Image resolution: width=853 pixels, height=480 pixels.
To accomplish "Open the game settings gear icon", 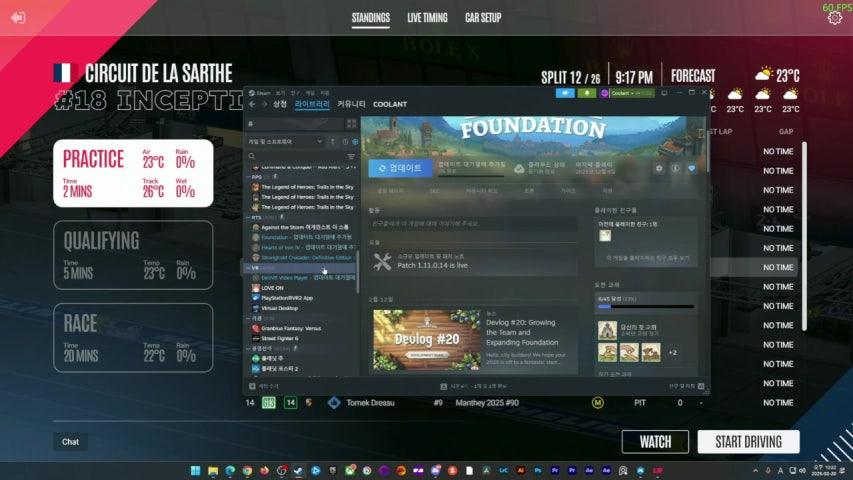I will tap(835, 18).
